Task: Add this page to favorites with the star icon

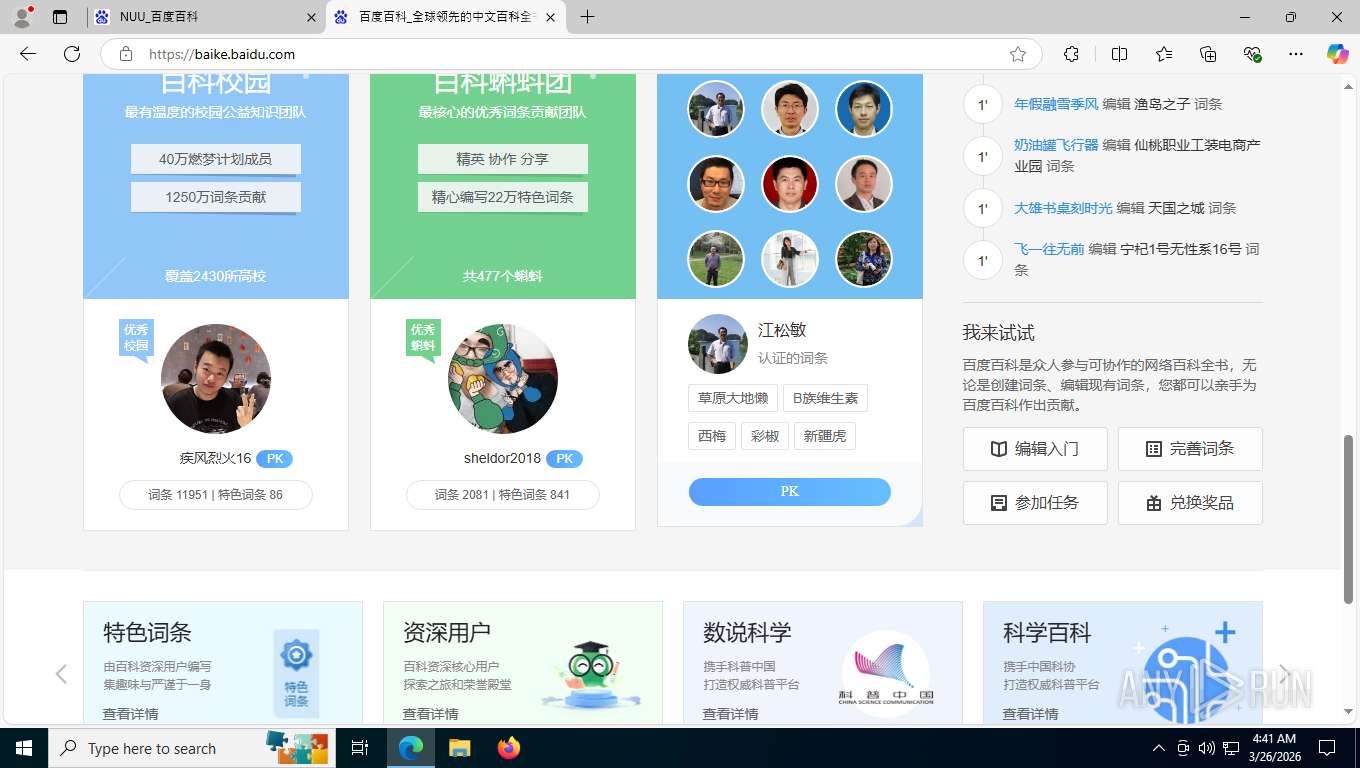Action: [x=1018, y=54]
